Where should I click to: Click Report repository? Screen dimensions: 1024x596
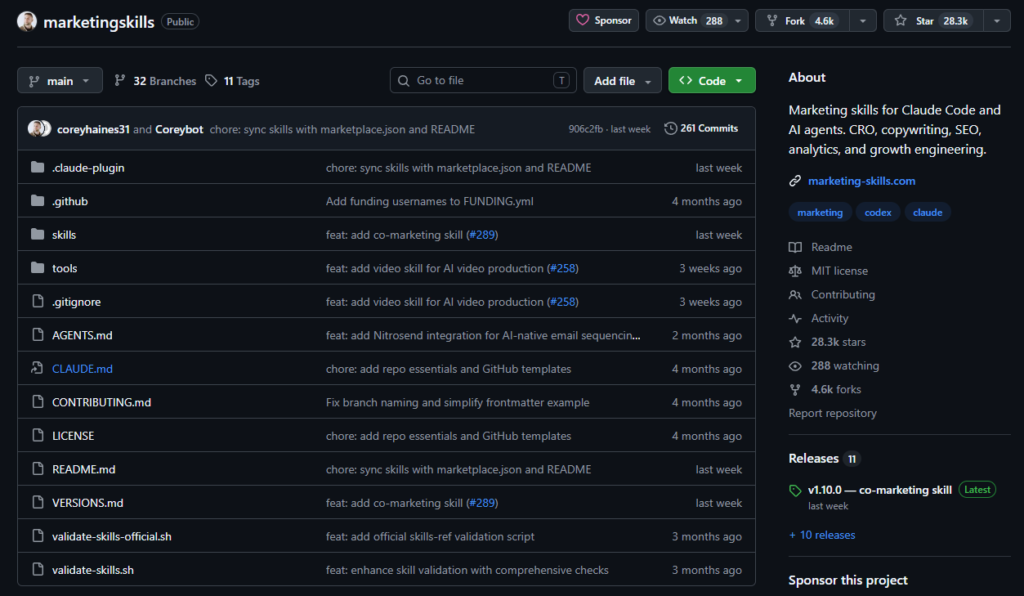(833, 413)
